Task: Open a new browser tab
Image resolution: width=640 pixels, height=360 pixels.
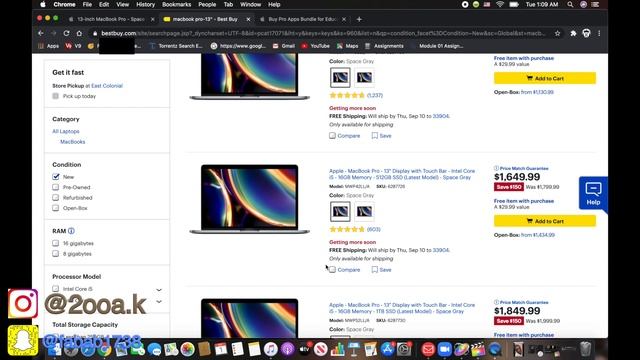Action: coord(359,19)
